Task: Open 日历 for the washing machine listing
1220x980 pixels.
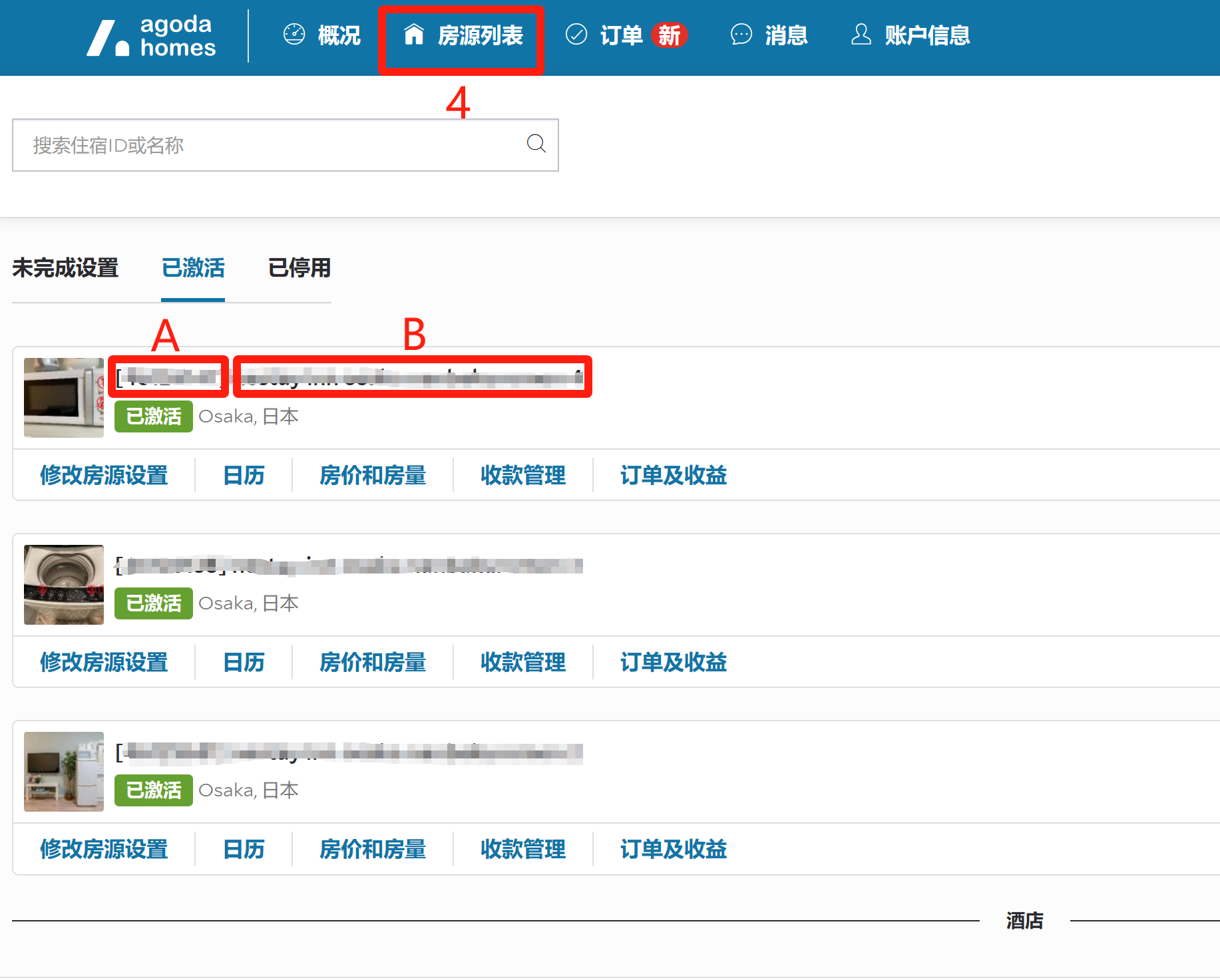Action: 244,662
